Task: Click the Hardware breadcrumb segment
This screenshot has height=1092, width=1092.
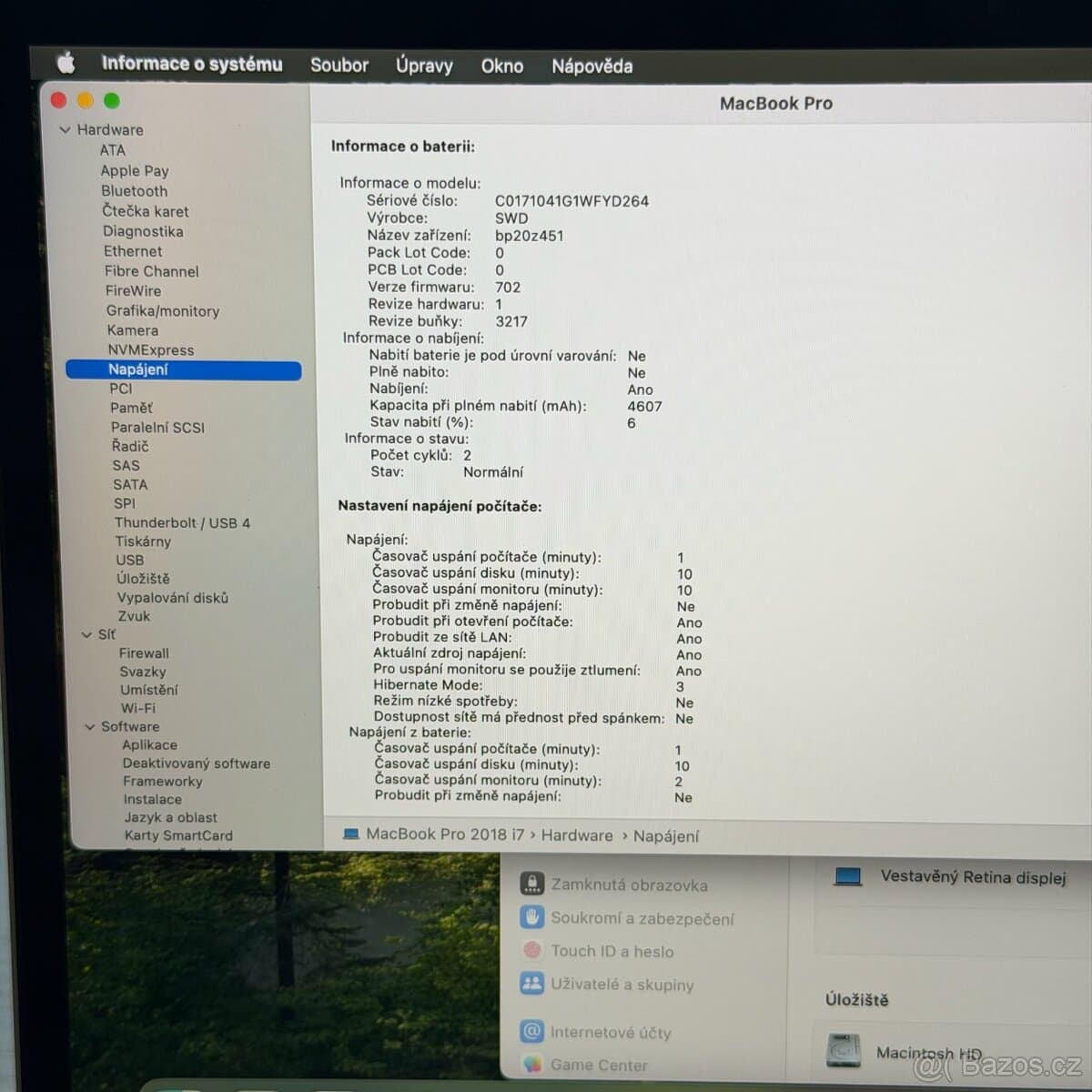Action: [x=577, y=835]
